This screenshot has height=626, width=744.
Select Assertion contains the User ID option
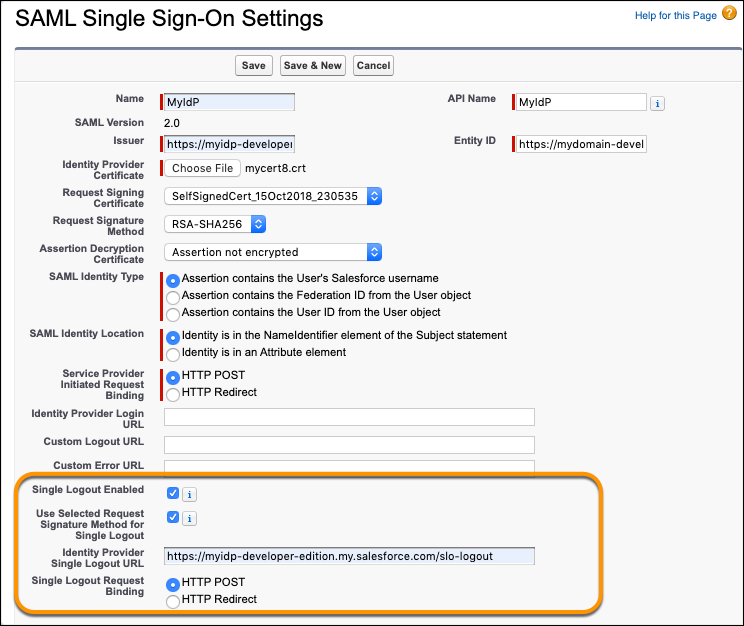pos(174,313)
